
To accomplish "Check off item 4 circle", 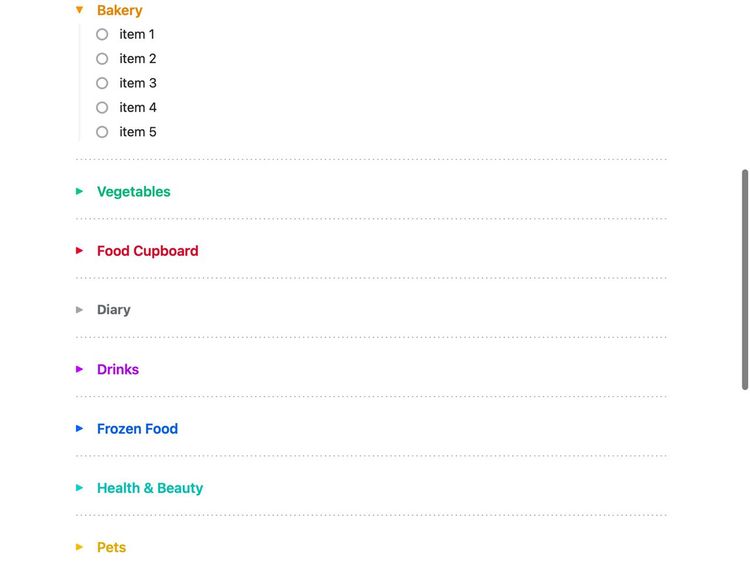I will [x=102, y=107].
